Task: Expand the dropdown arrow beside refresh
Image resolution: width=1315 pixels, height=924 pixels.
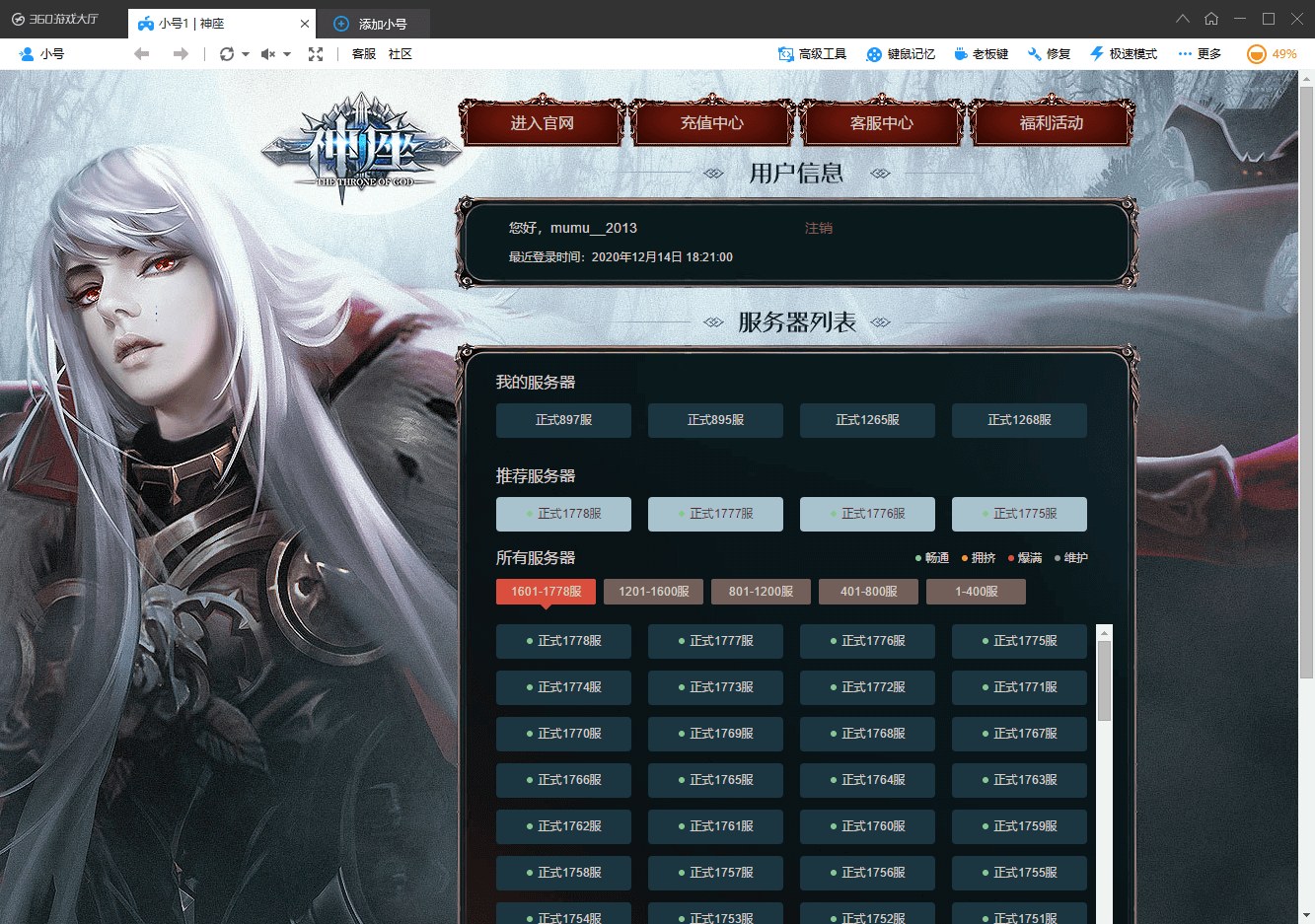Action: [x=246, y=54]
